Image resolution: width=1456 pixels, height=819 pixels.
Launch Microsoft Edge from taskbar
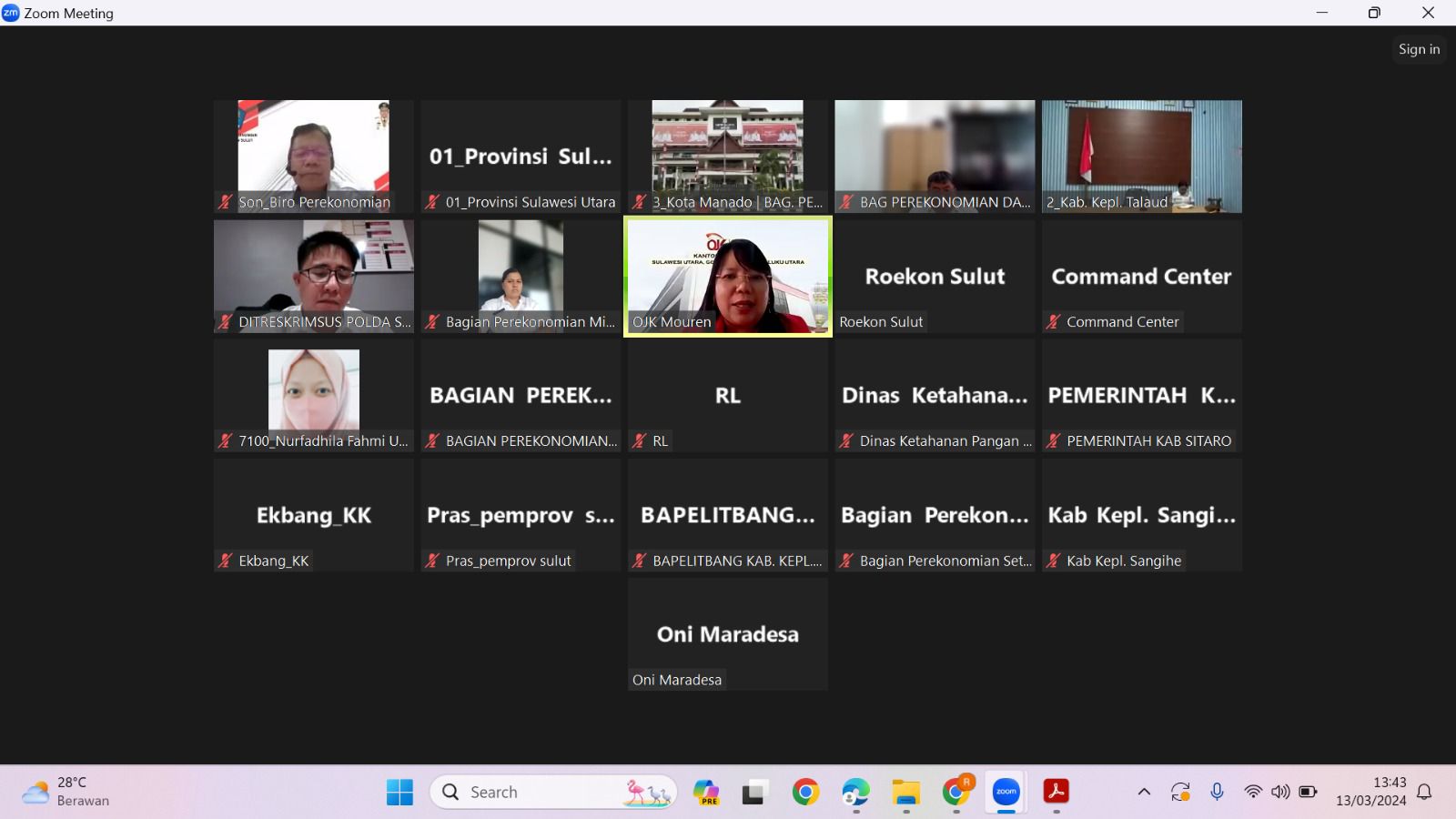pyautogui.click(x=855, y=792)
